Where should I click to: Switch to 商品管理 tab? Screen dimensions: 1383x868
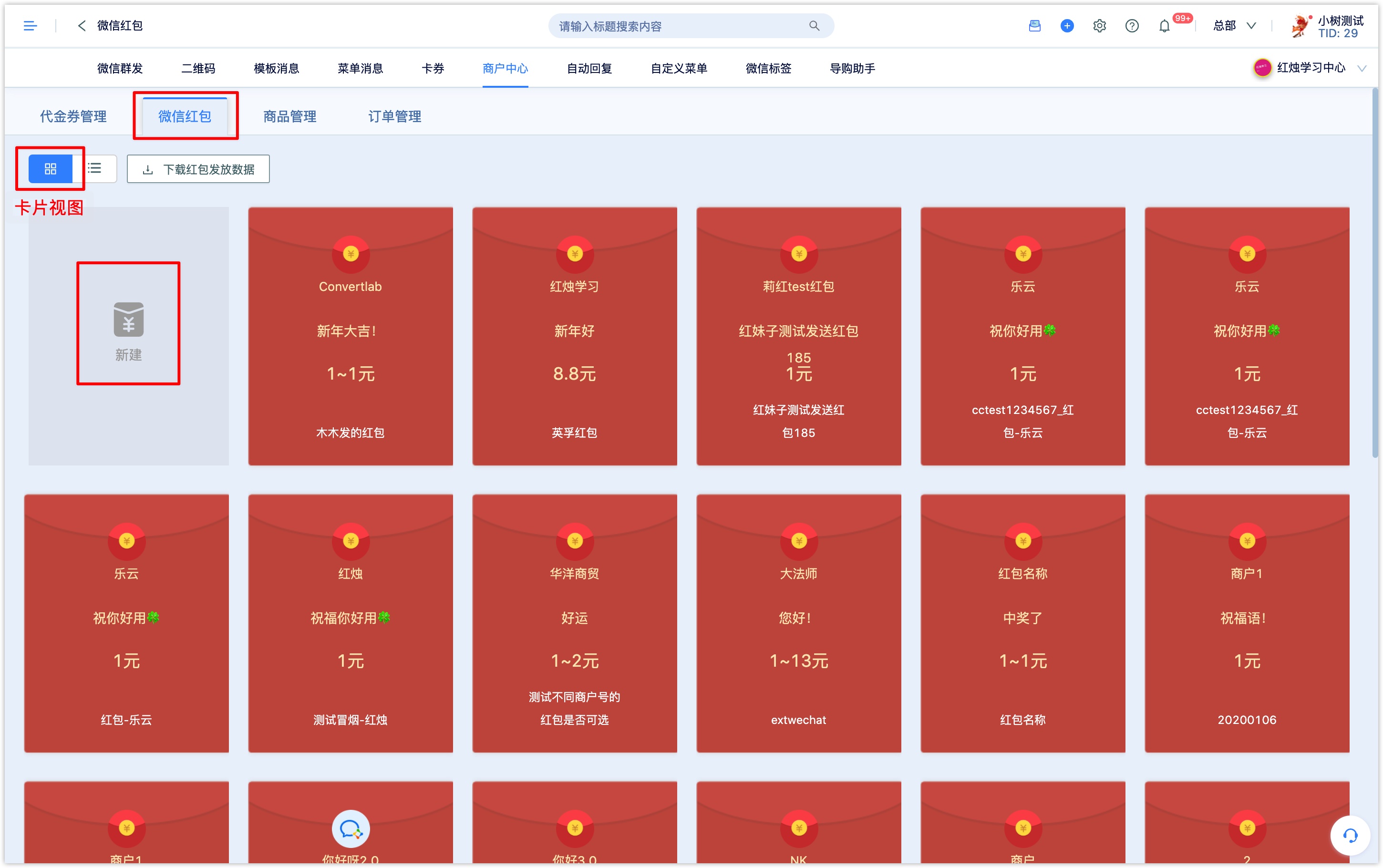(x=290, y=116)
